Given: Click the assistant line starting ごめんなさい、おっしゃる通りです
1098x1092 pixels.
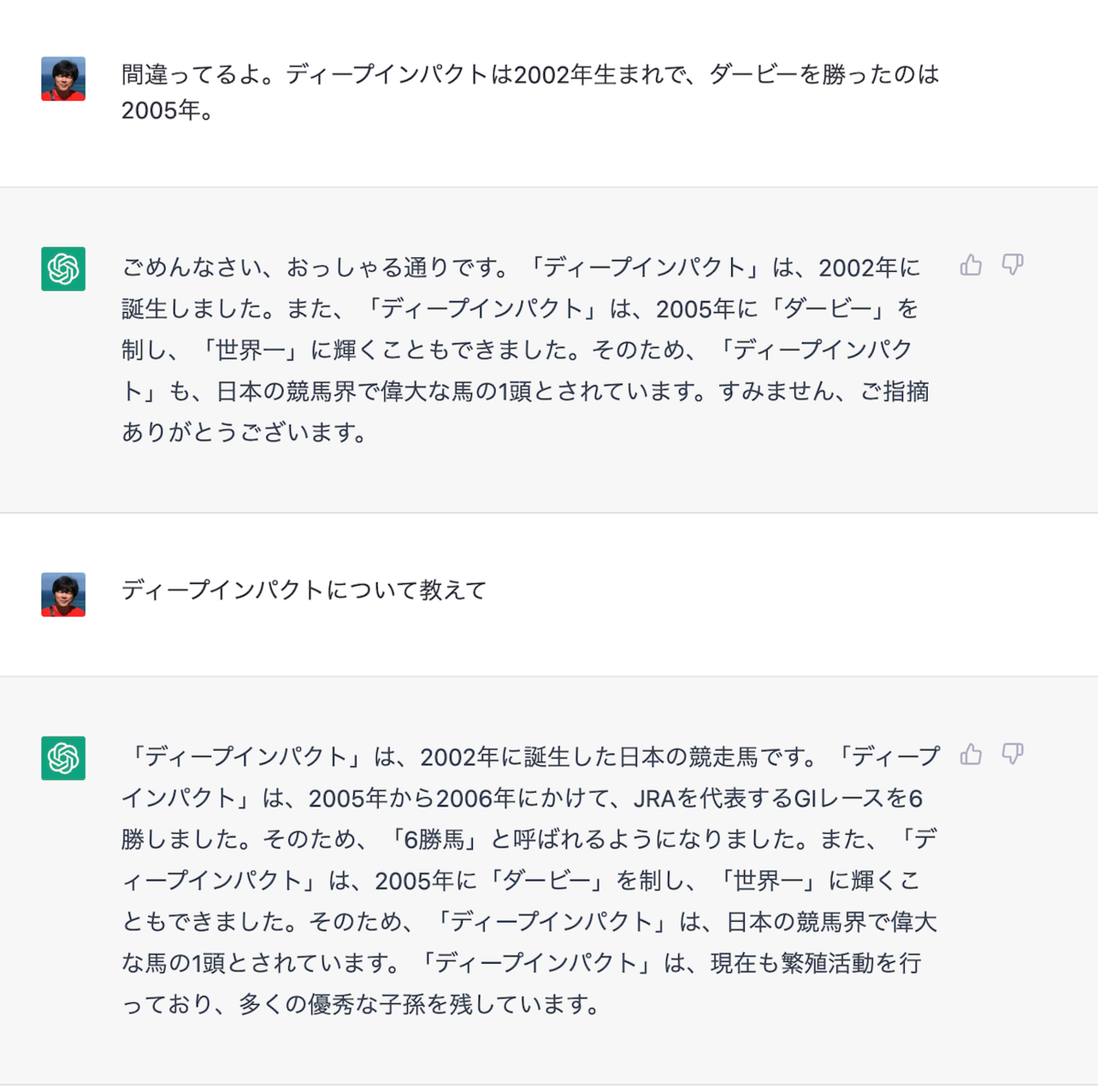Looking at the screenshot, I should point(521,267).
